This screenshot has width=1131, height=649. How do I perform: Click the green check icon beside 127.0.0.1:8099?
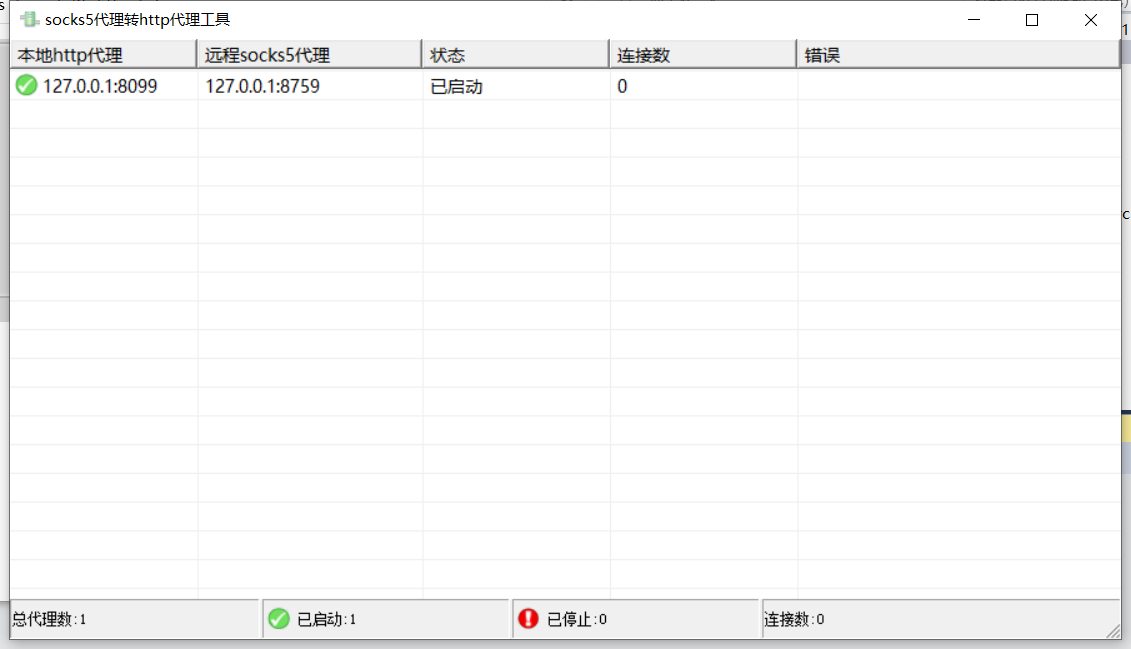27,86
